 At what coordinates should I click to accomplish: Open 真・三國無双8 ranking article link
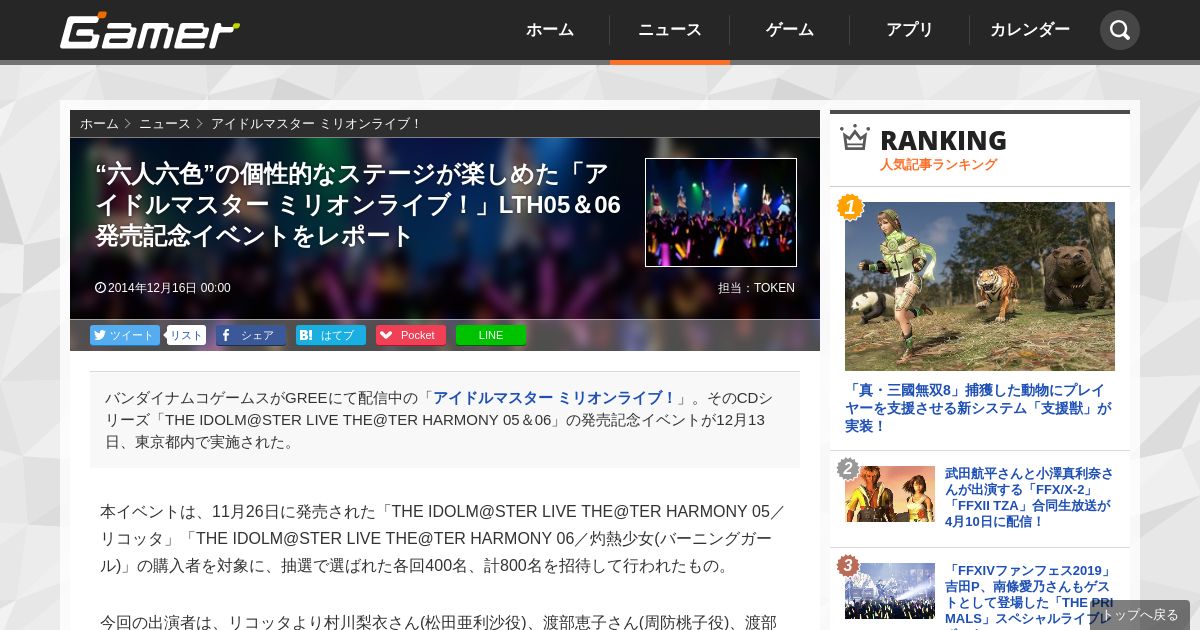pyautogui.click(x=980, y=408)
